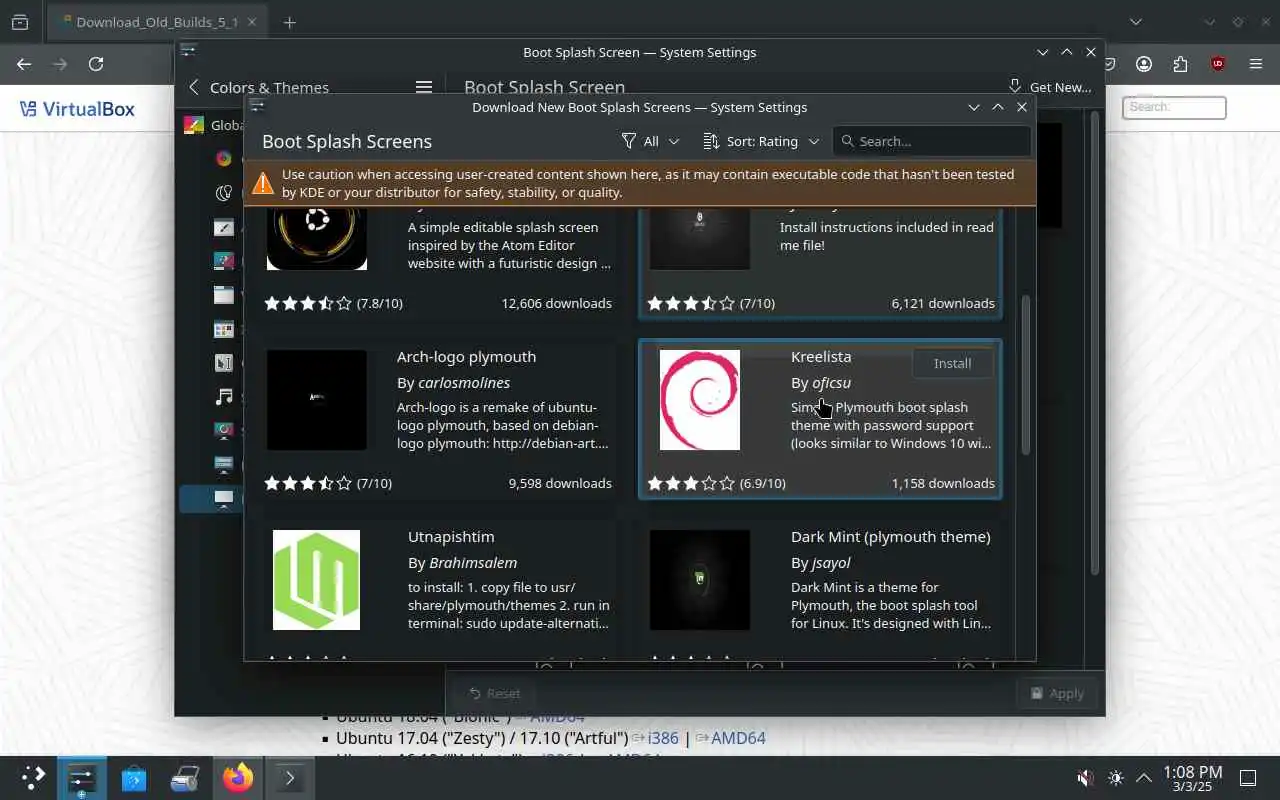Open Konsole terminal from taskbar
This screenshot has width=1280, height=800.
pyautogui.click(x=290, y=778)
